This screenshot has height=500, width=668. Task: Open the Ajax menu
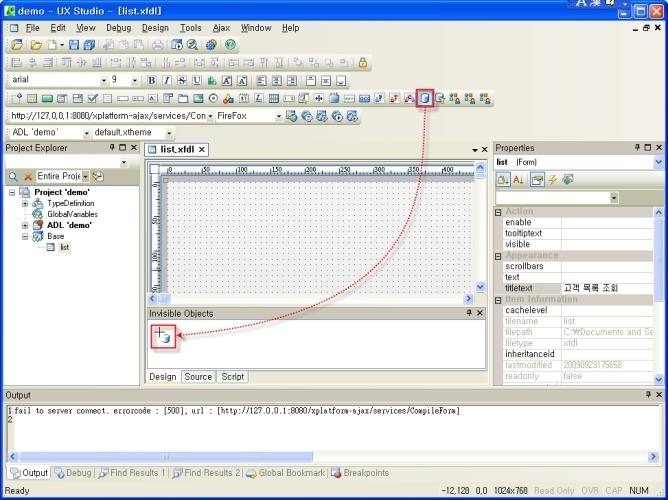click(x=221, y=28)
